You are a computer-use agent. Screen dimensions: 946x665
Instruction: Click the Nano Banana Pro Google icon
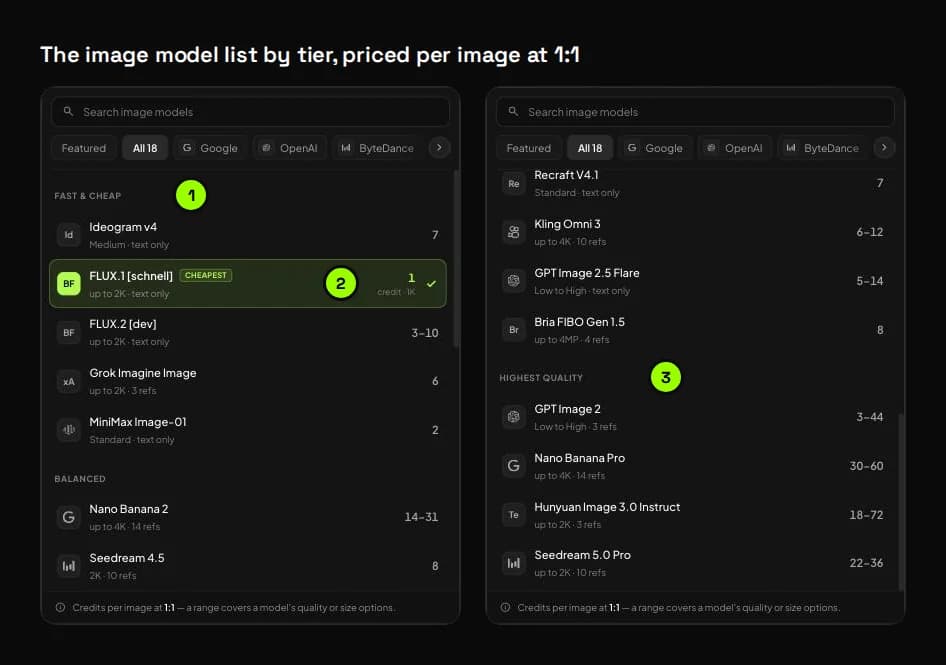click(x=513, y=466)
